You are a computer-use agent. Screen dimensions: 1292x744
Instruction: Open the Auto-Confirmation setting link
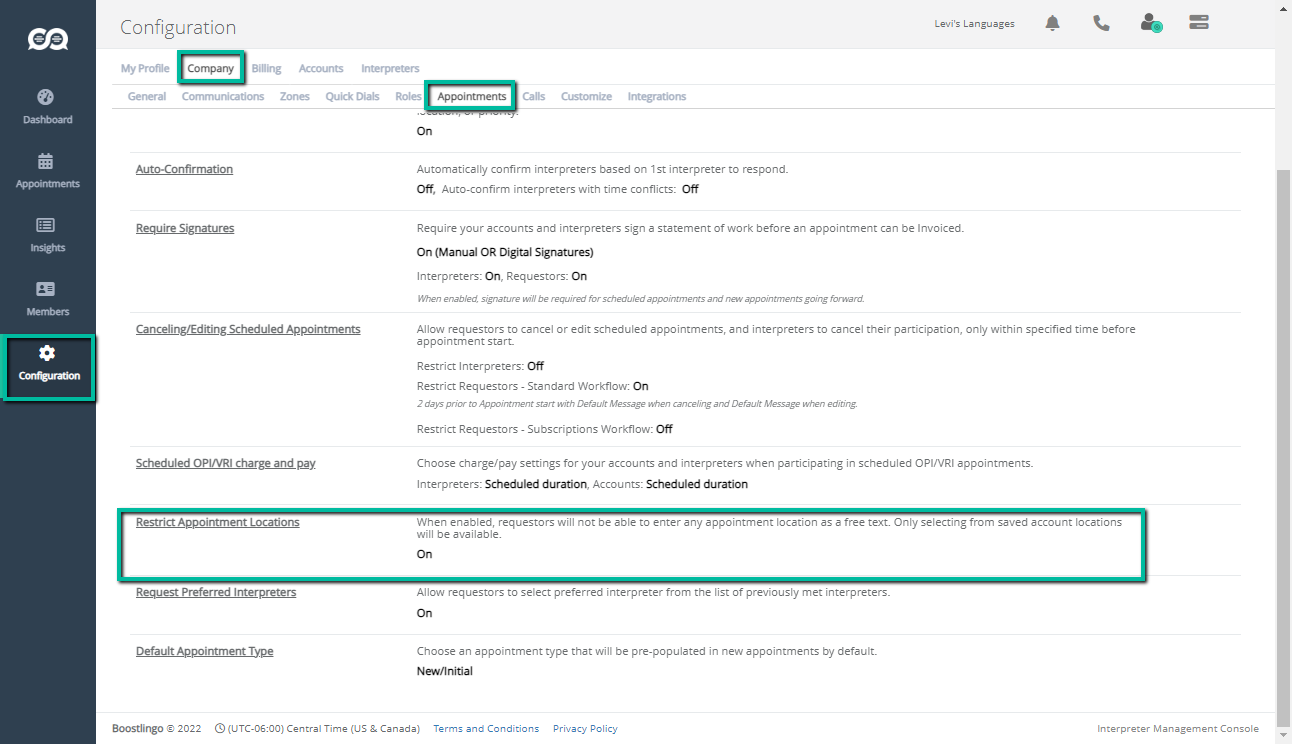click(184, 169)
